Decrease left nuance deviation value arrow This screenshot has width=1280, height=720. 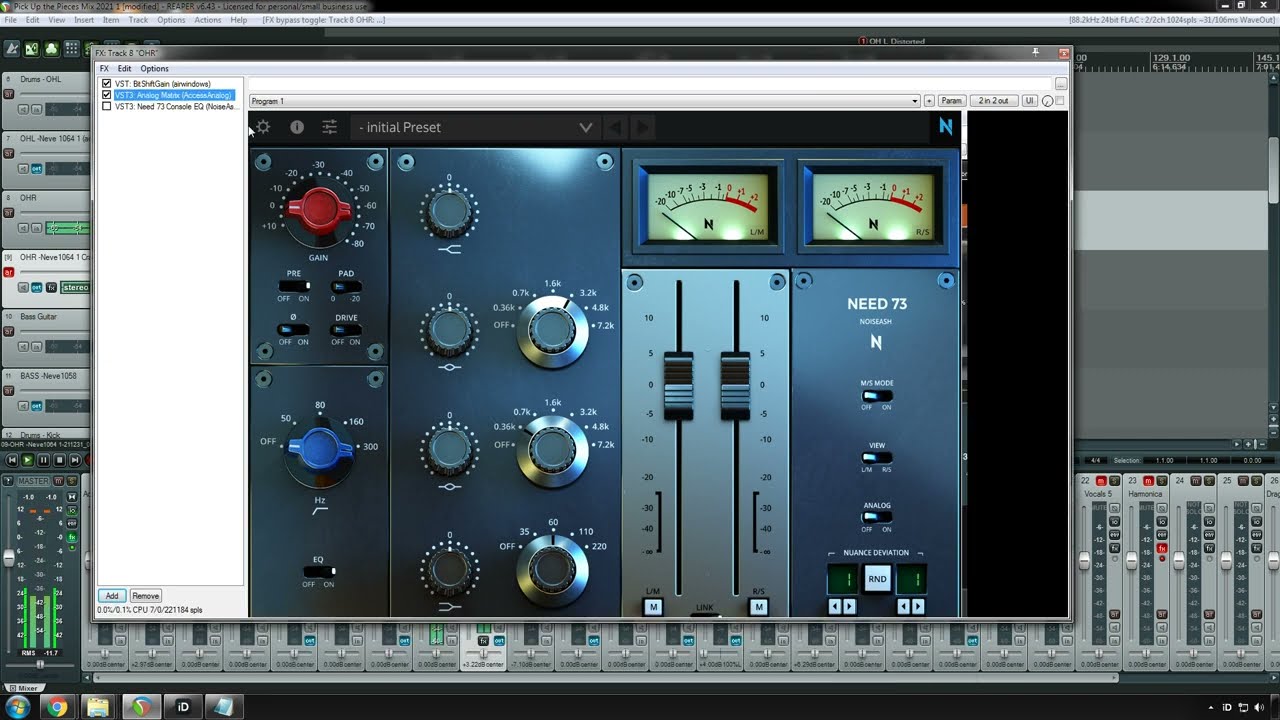click(835, 606)
